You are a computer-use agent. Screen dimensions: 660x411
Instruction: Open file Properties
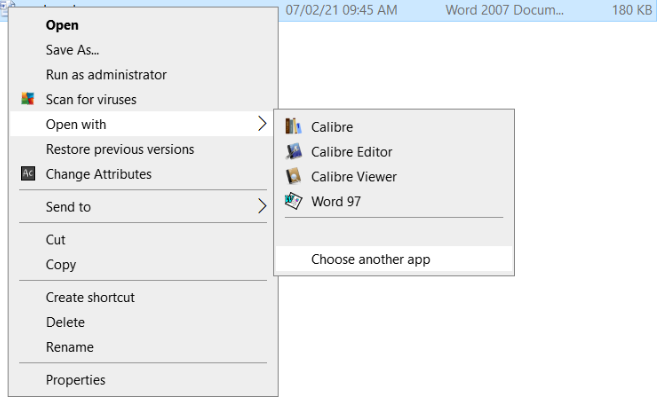click(x=76, y=380)
